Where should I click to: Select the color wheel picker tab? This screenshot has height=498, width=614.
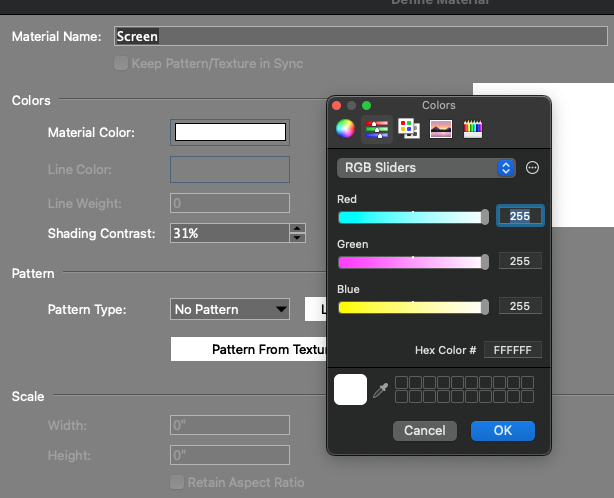tap(345, 128)
